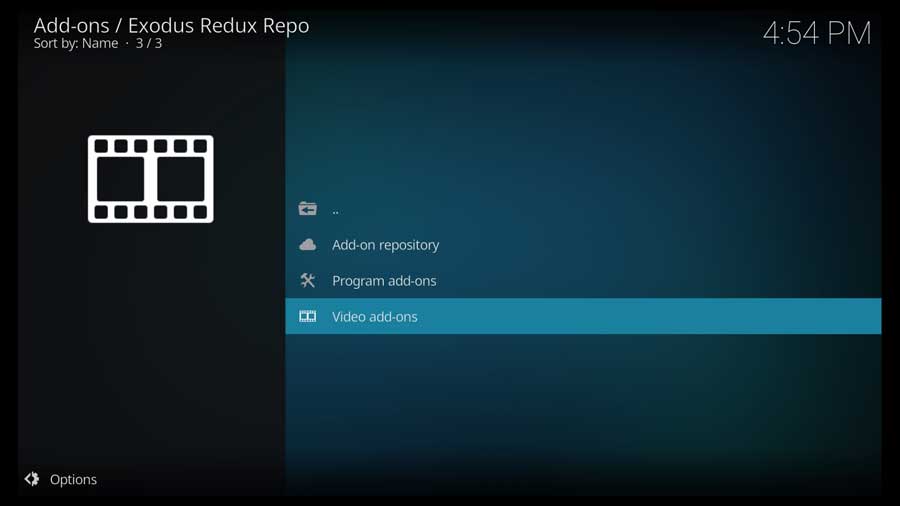
Task: Click the cloud icon beside Add-on repository
Action: pyautogui.click(x=308, y=245)
